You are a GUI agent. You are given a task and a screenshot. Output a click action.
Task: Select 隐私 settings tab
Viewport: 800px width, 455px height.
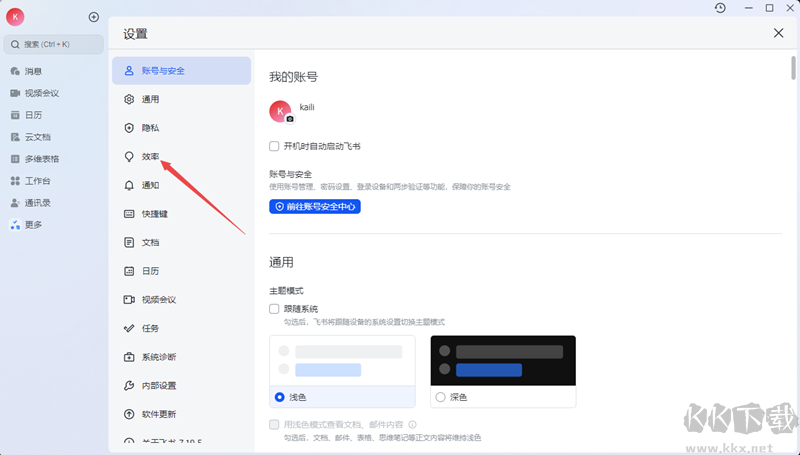click(x=182, y=128)
